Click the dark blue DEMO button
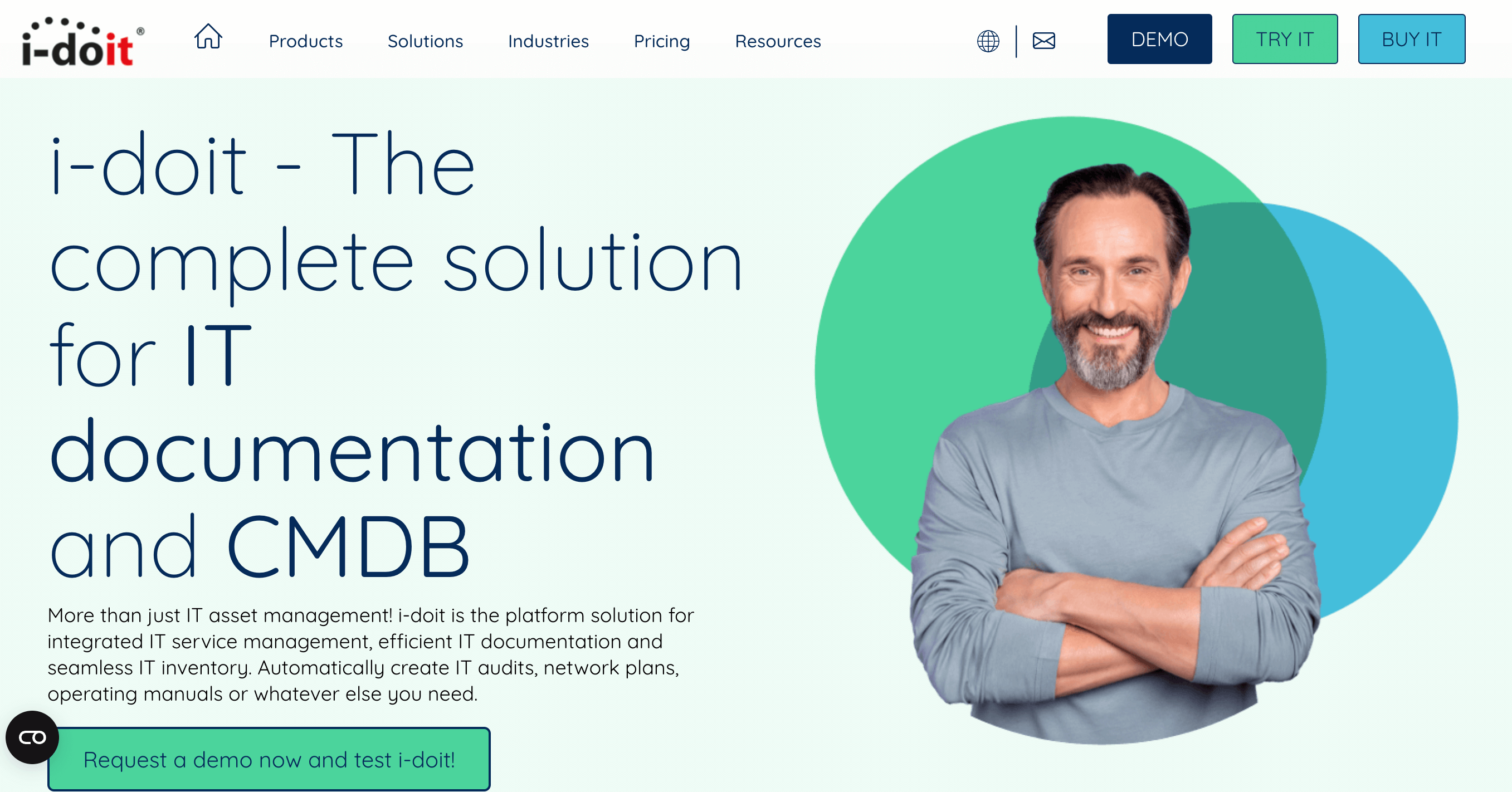Screen dimensions: 1512x792 point(1159,39)
